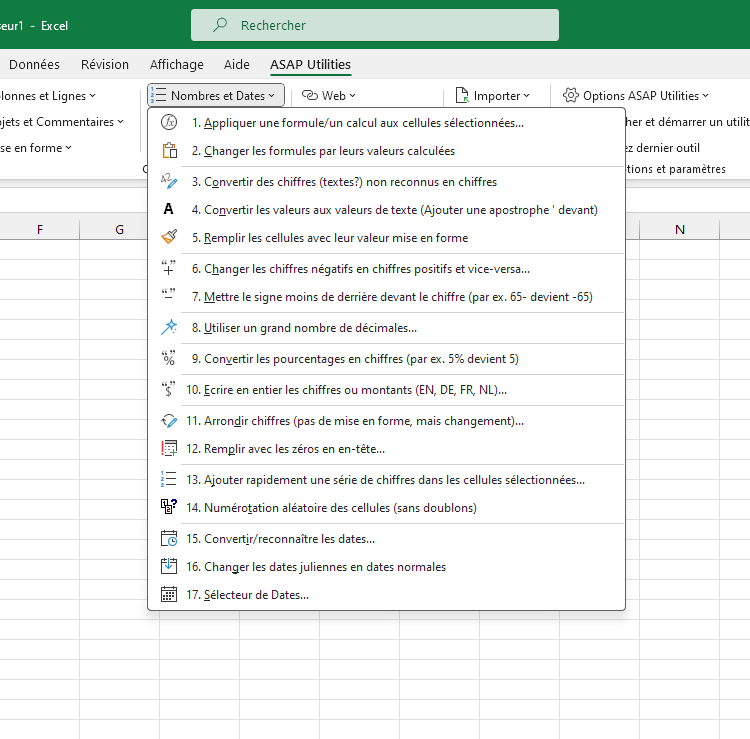Switch to the Données tab

(x=34, y=64)
